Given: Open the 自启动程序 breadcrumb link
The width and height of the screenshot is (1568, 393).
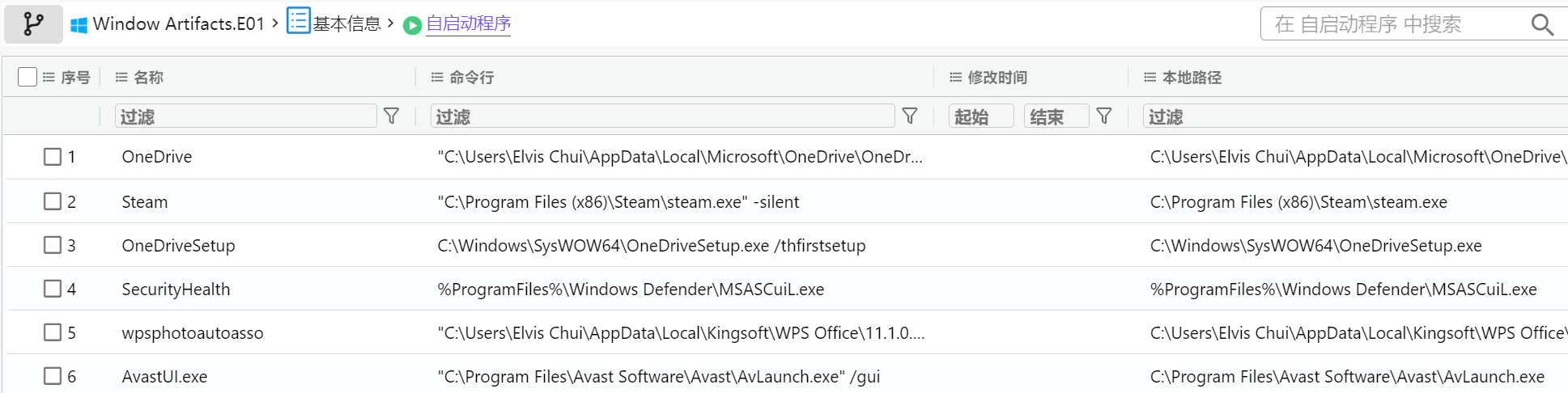Looking at the screenshot, I should click(469, 24).
